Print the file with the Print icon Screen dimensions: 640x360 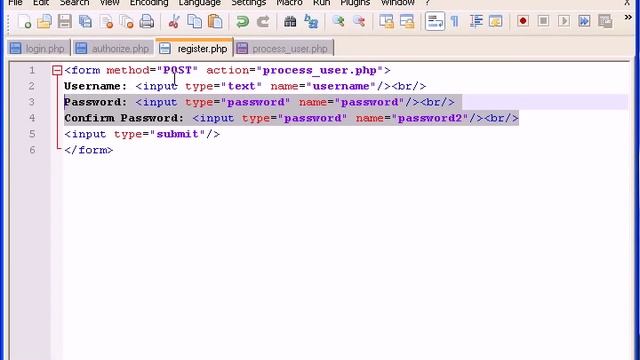click(147, 21)
